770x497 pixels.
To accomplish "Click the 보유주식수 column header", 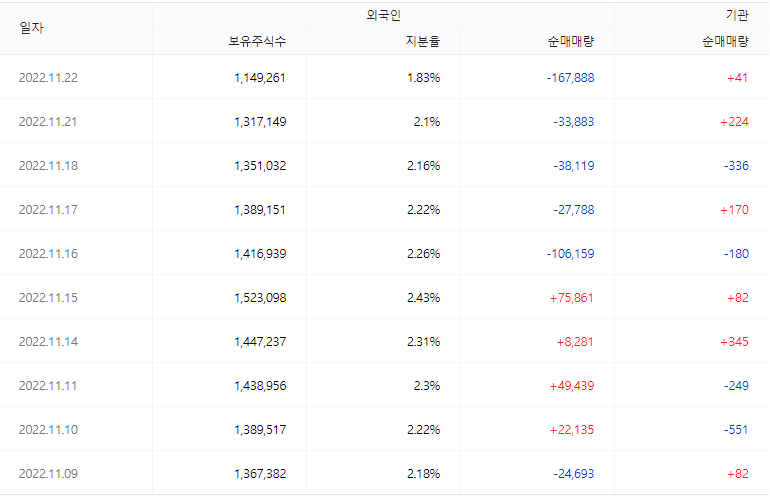I will tap(257, 41).
